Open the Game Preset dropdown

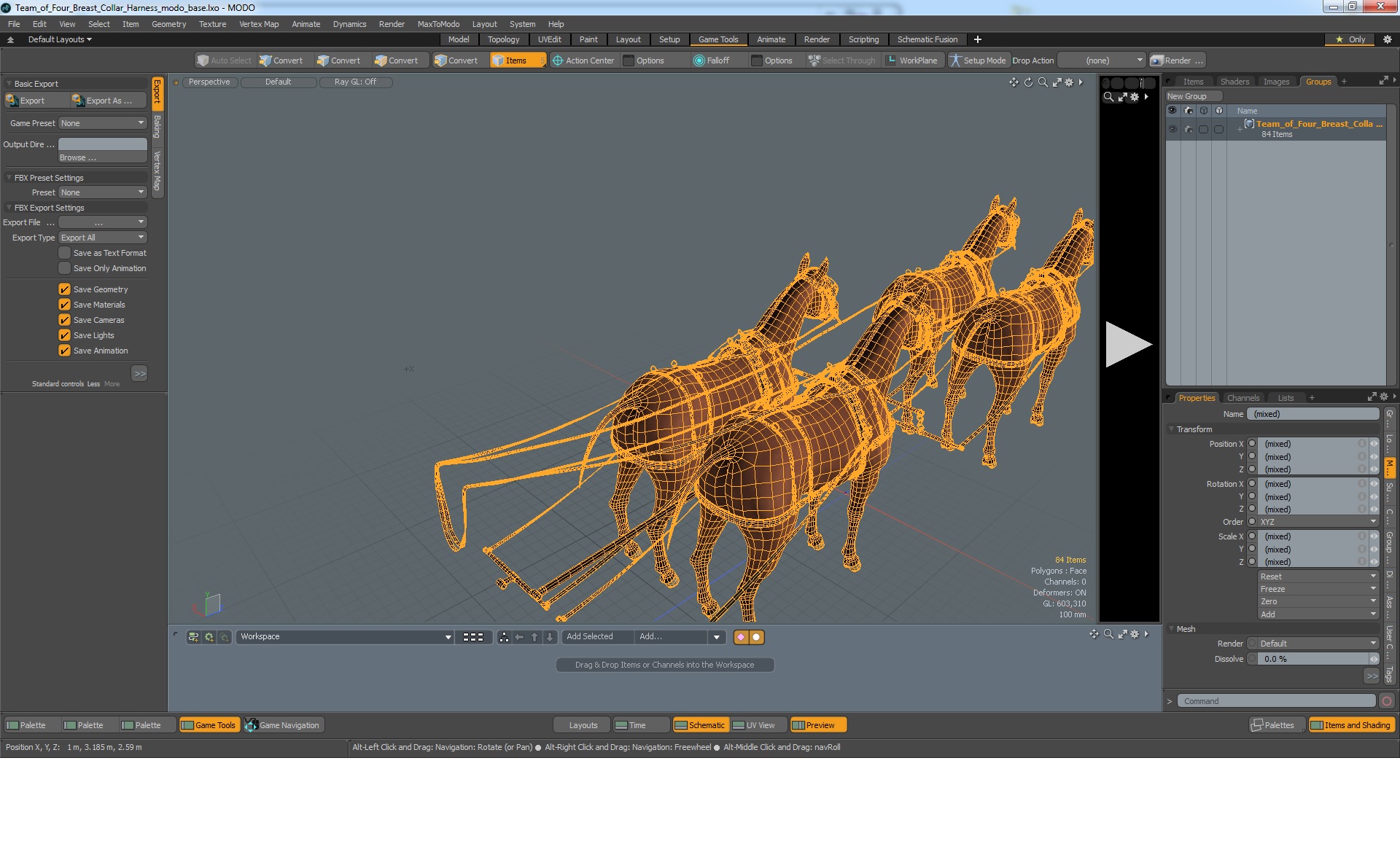[103, 123]
